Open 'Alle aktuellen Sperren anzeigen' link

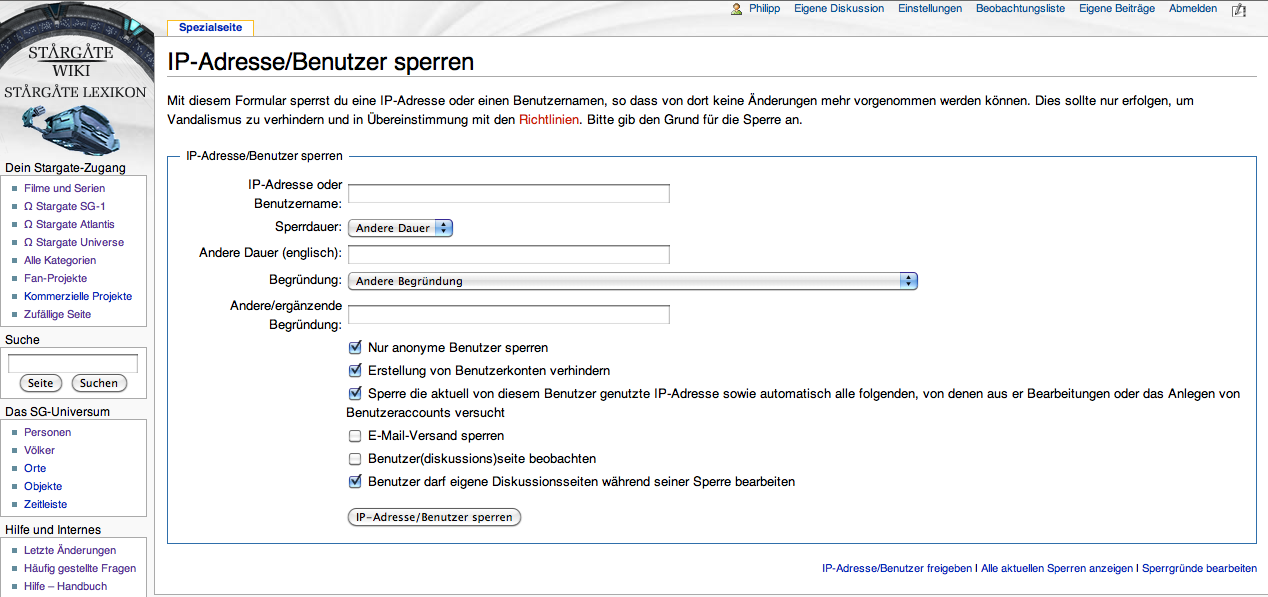coord(1057,568)
